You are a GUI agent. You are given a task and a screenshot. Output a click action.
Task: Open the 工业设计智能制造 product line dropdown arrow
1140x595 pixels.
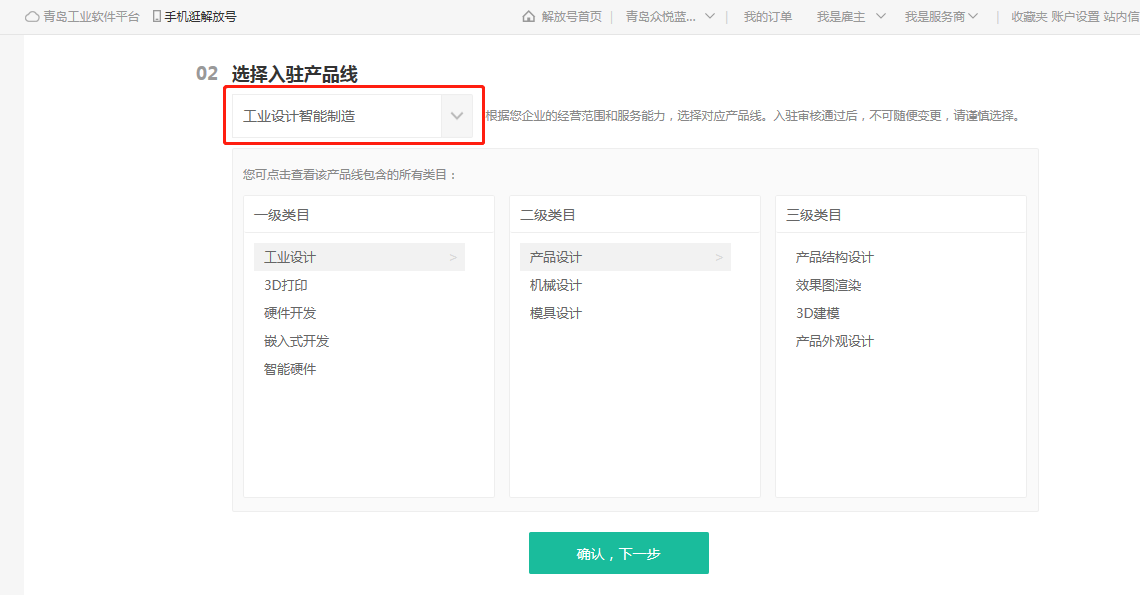(x=457, y=116)
